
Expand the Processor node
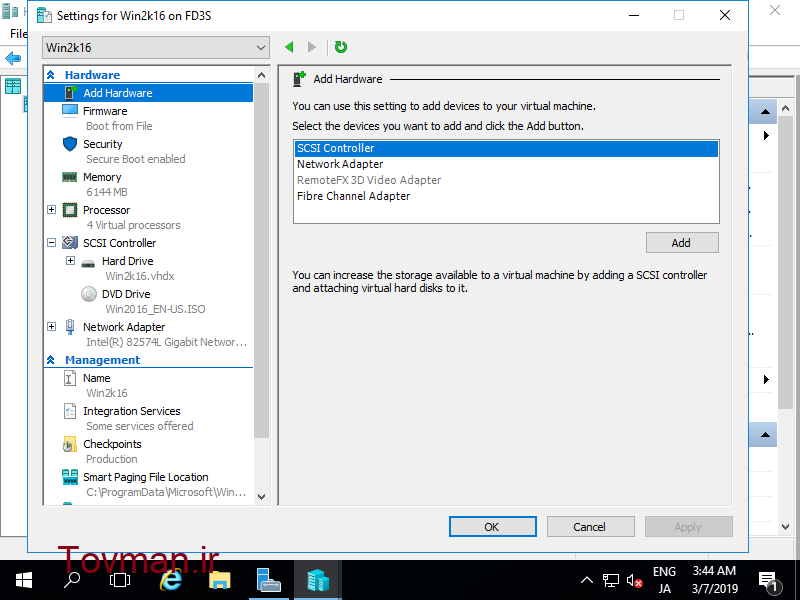(x=52, y=210)
